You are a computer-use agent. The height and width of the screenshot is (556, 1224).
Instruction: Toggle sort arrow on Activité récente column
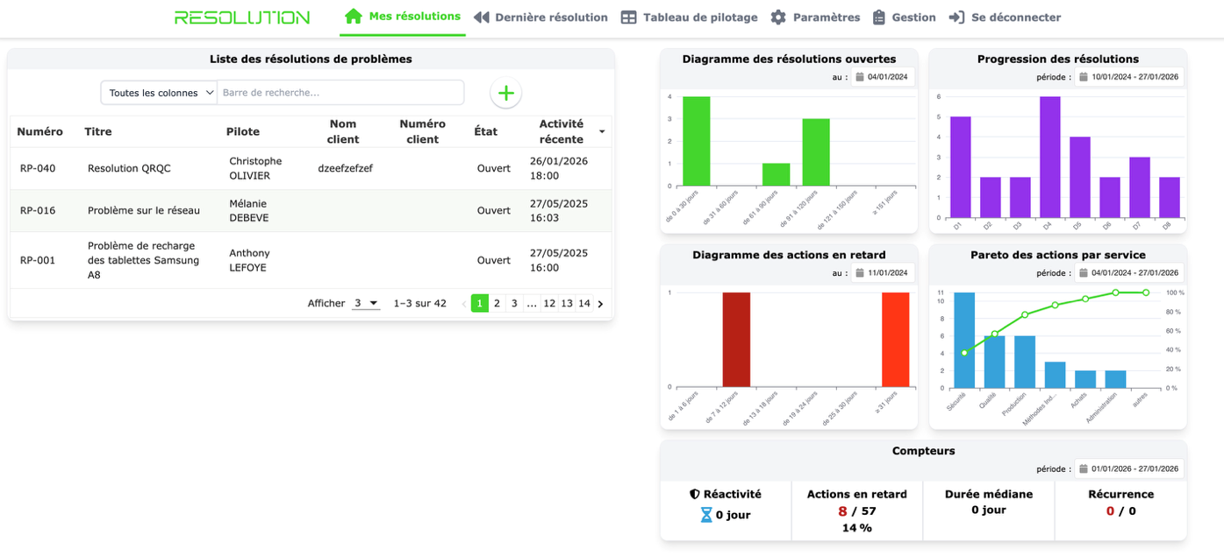pyautogui.click(x=602, y=132)
